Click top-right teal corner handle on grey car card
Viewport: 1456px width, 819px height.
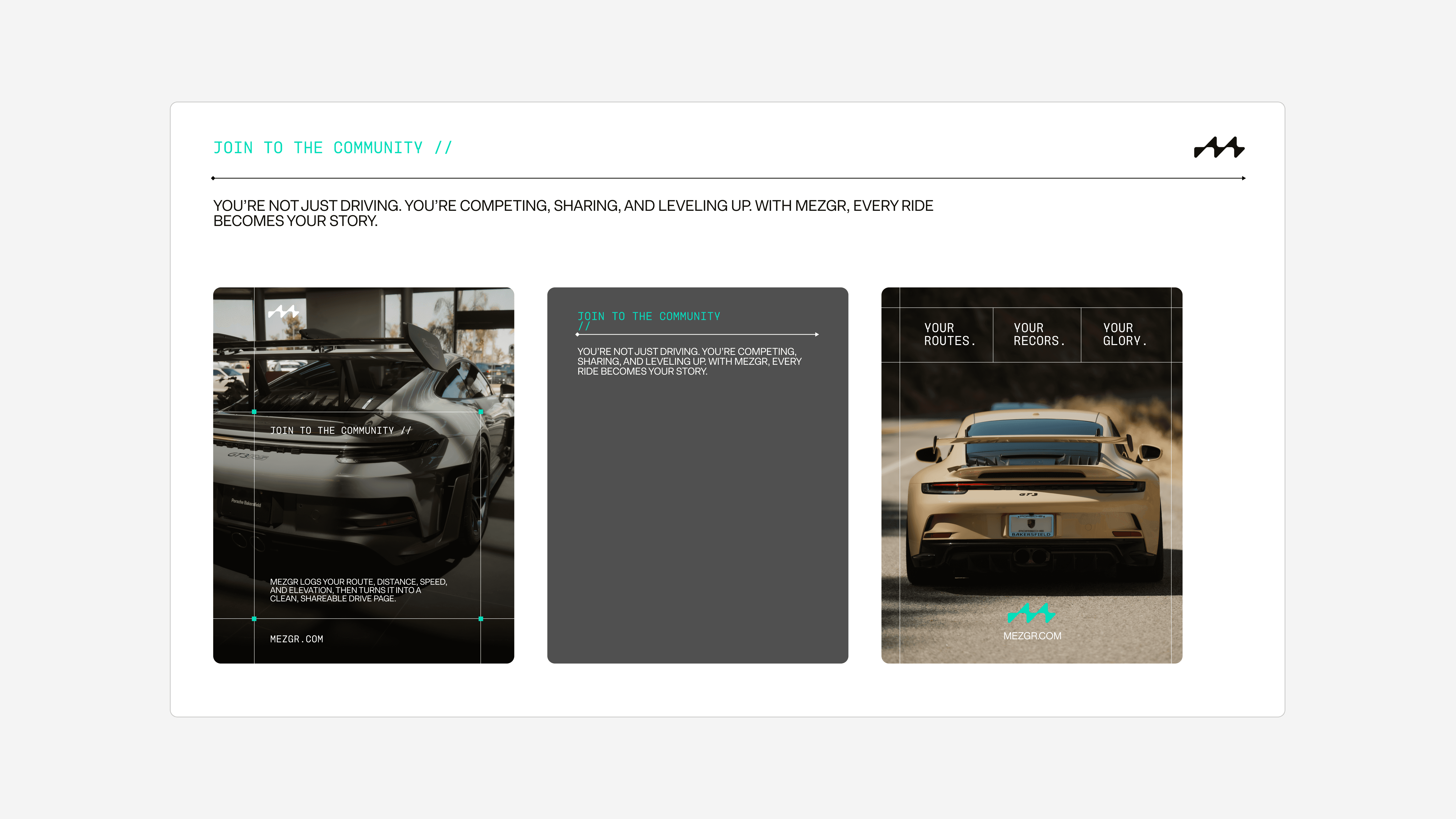coord(481,412)
